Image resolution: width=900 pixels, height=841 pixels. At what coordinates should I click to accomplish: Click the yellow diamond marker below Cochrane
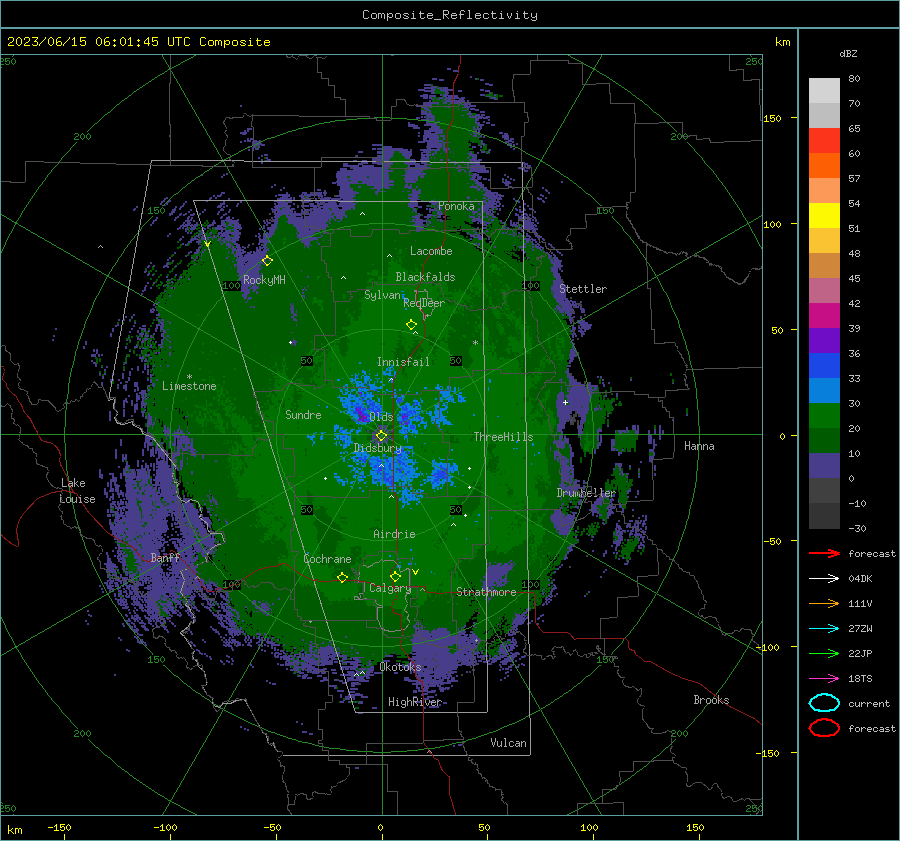pyautogui.click(x=342, y=578)
